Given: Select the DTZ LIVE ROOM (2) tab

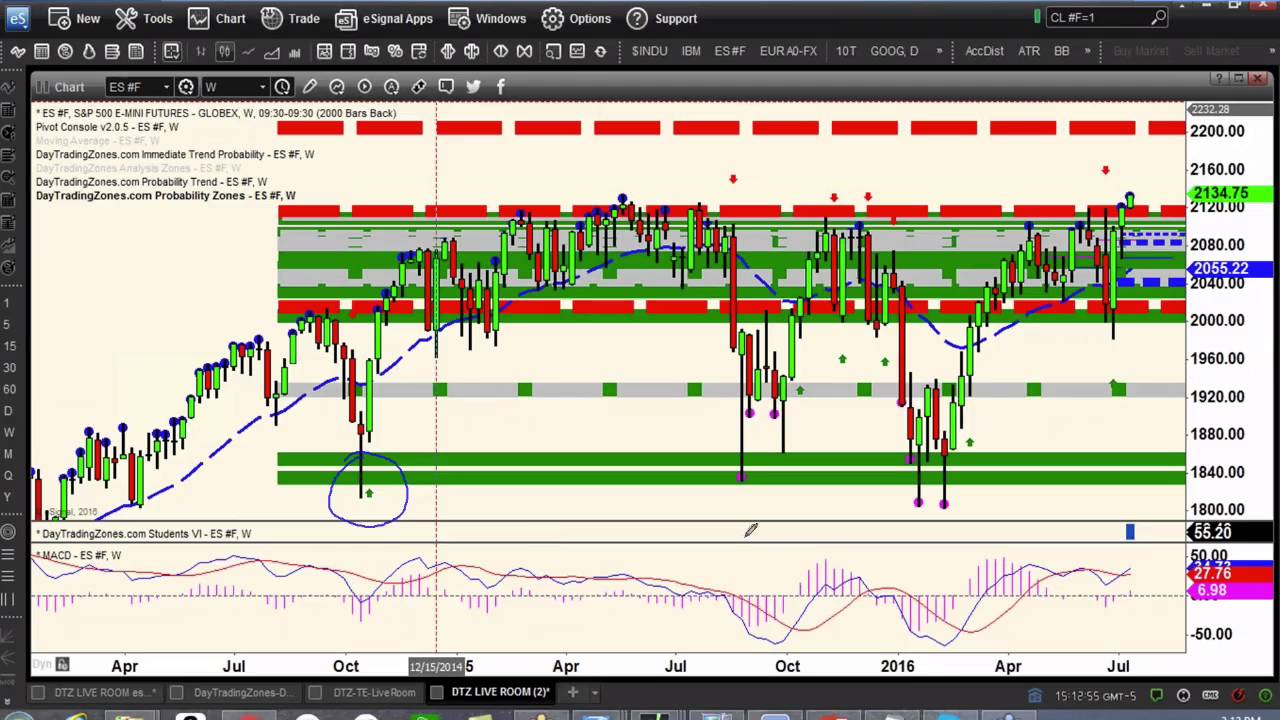Looking at the screenshot, I should (491, 692).
